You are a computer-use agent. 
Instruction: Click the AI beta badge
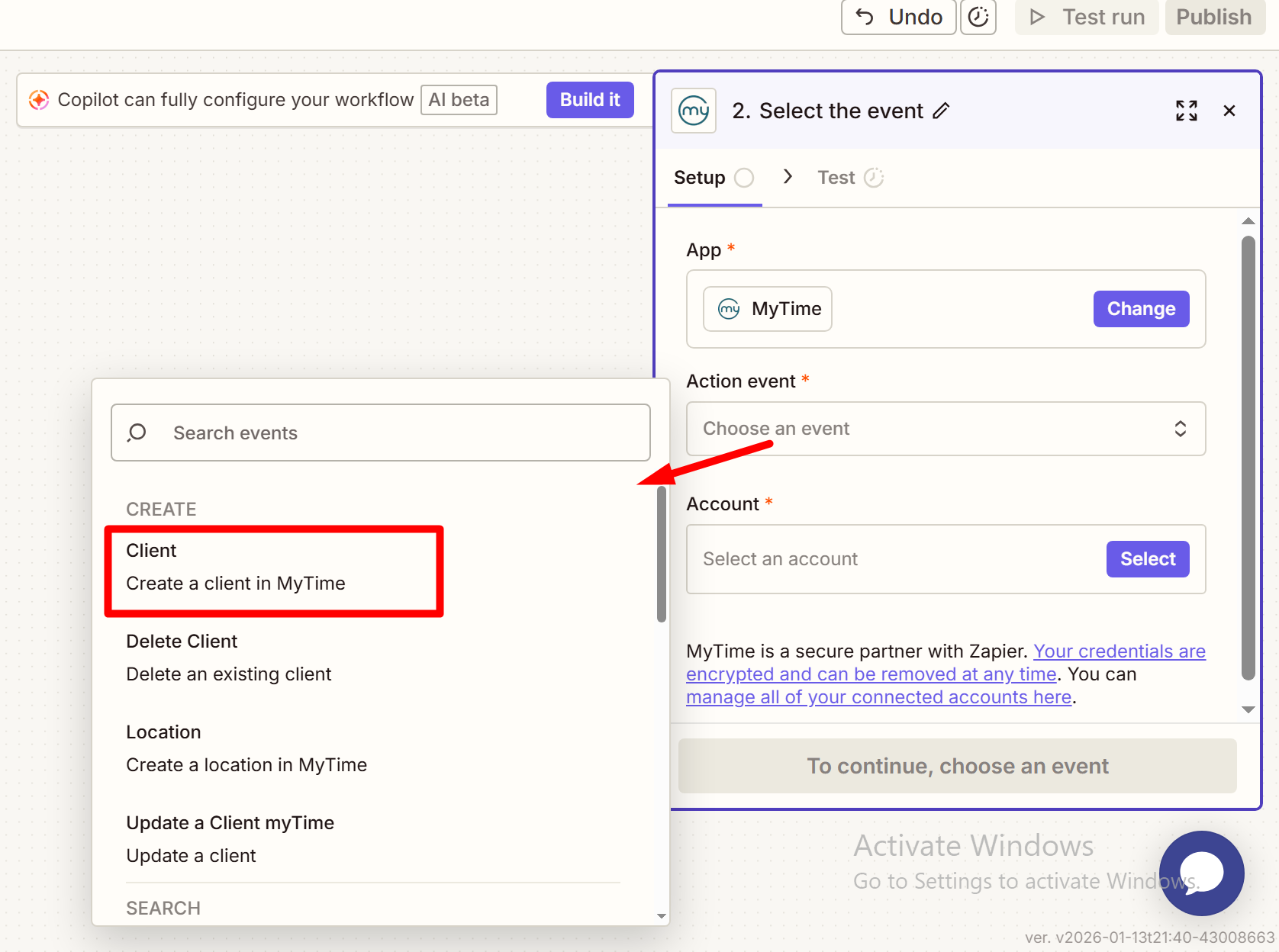tap(459, 100)
